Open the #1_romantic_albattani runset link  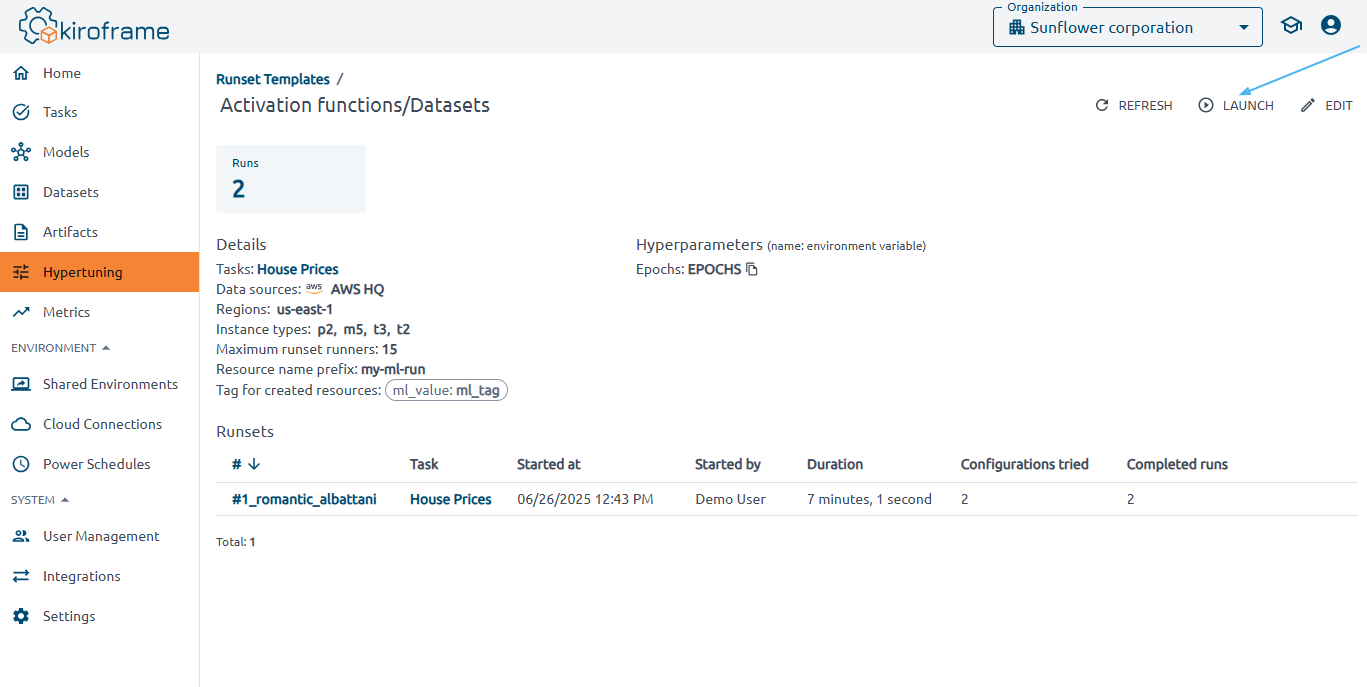(304, 499)
